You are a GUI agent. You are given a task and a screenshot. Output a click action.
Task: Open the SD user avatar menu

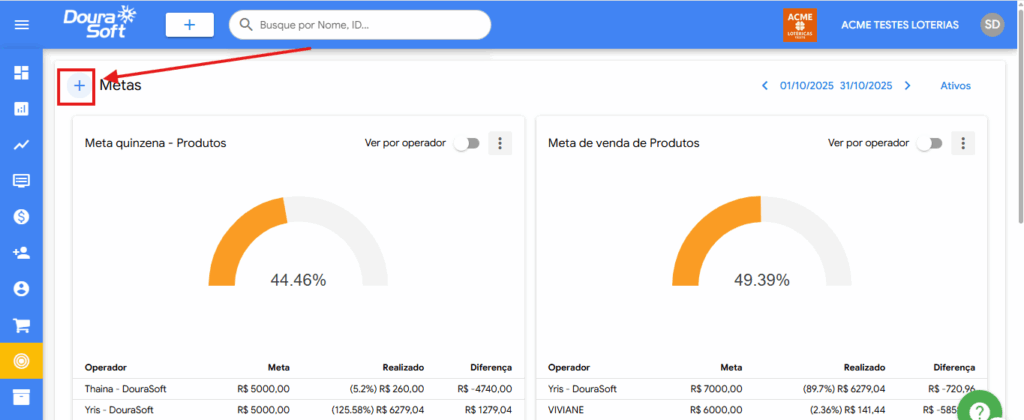click(x=992, y=25)
